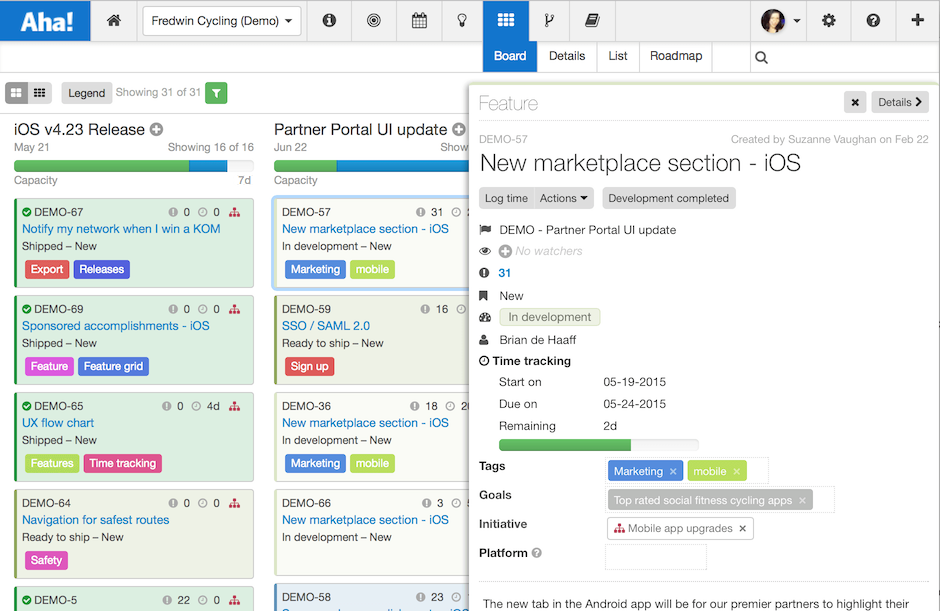Open the Fredwin Cycling (Demo) product dropdown

coord(222,21)
